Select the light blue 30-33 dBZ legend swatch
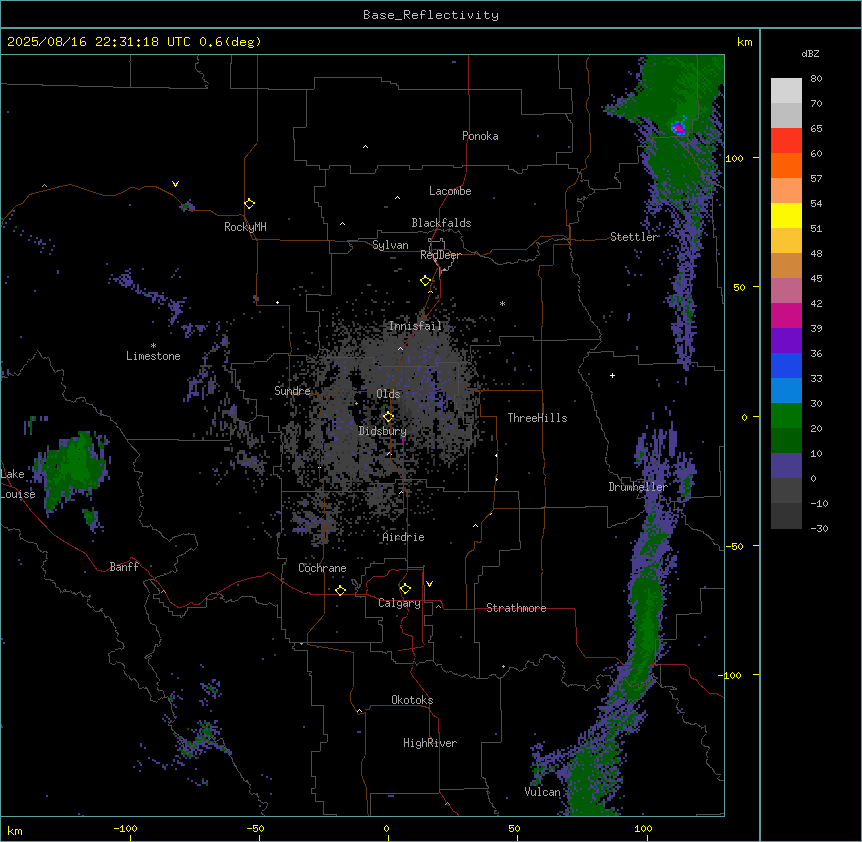This screenshot has height=842, width=862. pos(786,390)
